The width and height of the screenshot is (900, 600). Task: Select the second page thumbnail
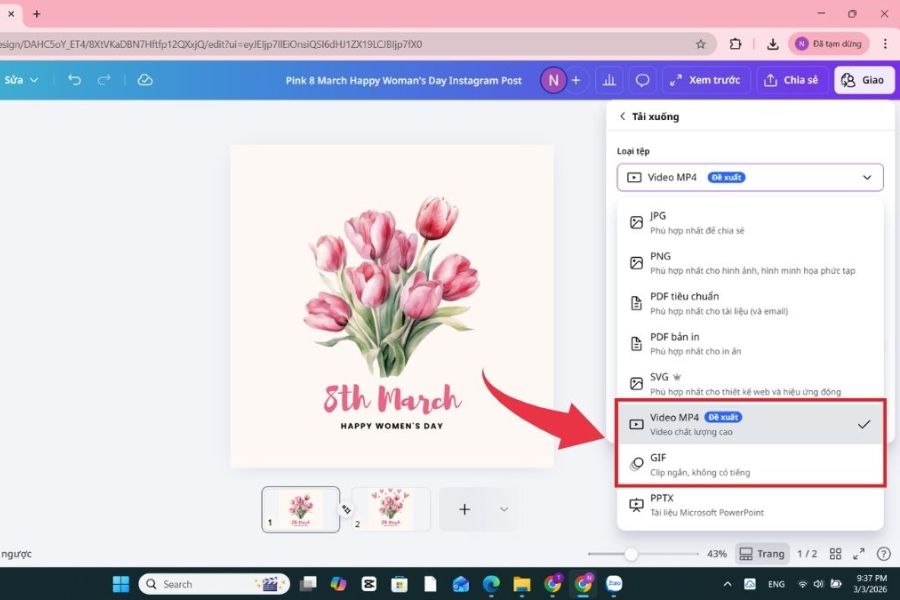coord(390,509)
